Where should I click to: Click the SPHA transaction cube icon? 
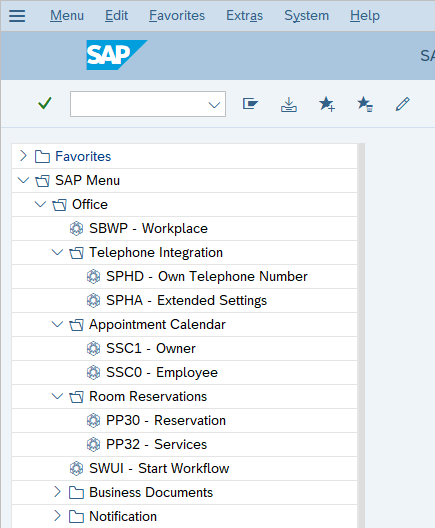click(93, 301)
